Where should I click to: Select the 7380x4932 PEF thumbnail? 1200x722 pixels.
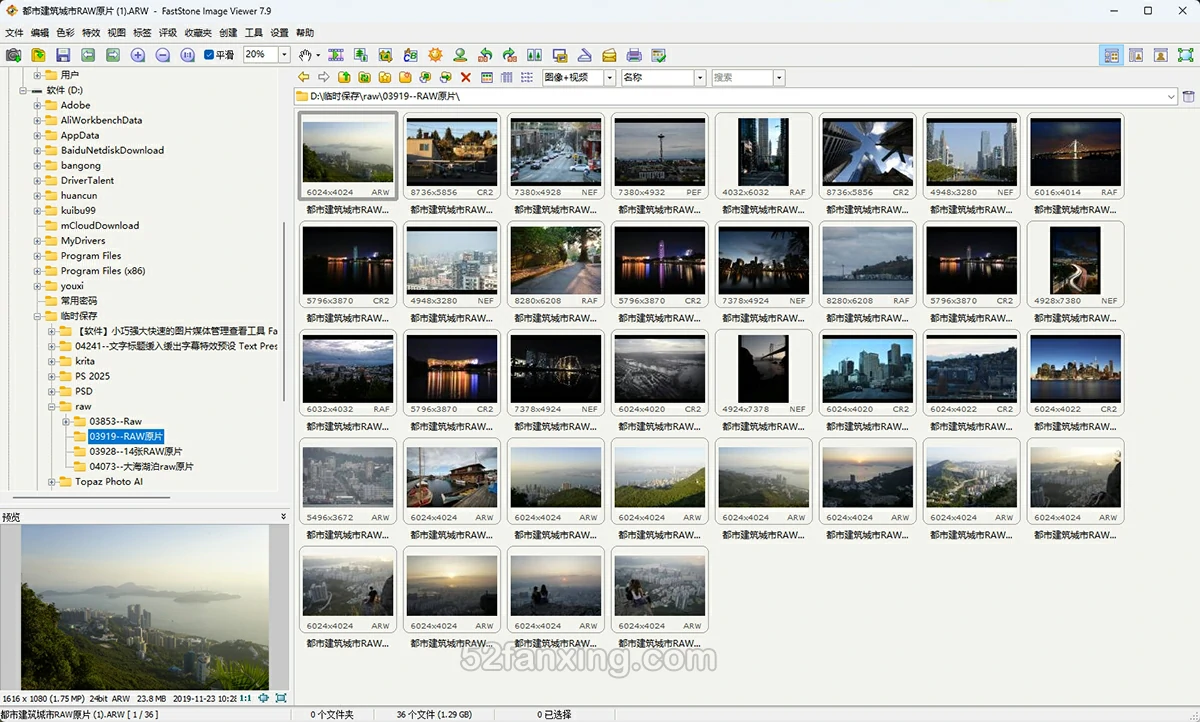point(659,157)
